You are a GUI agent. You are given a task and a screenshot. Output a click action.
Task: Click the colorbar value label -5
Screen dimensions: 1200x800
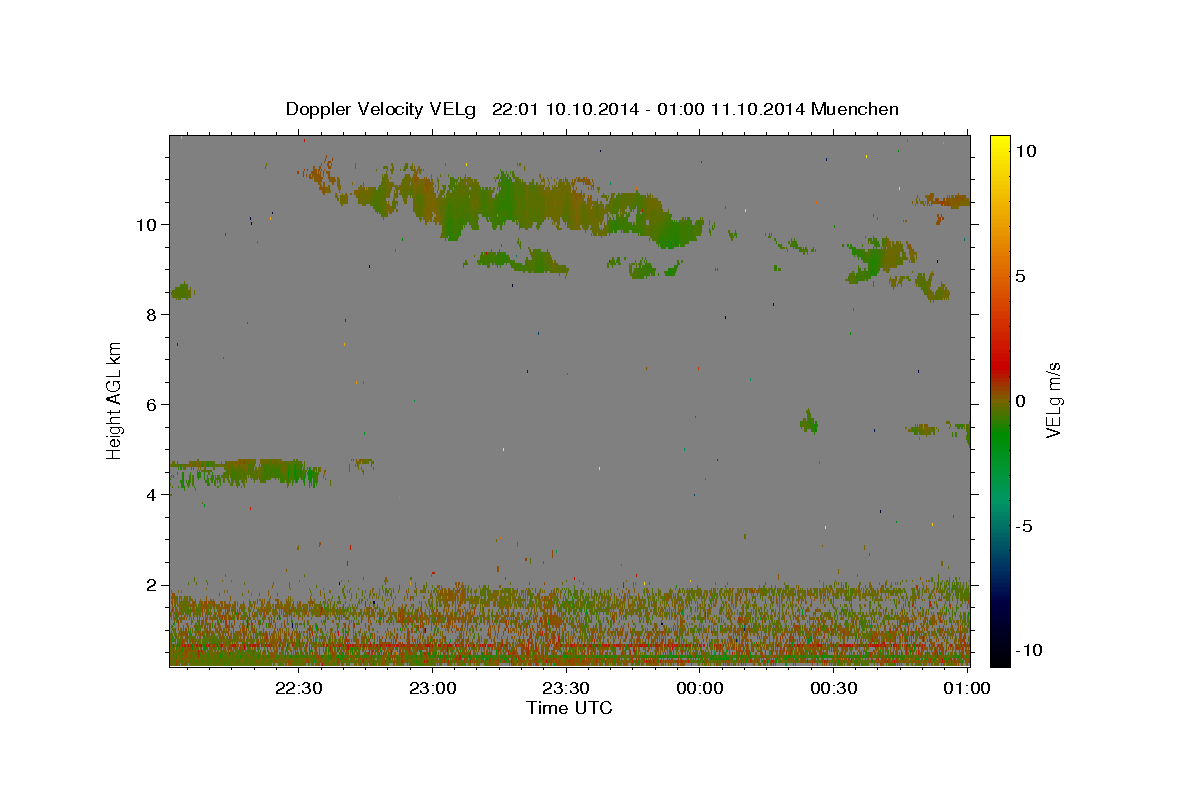pyautogui.click(x=1023, y=526)
